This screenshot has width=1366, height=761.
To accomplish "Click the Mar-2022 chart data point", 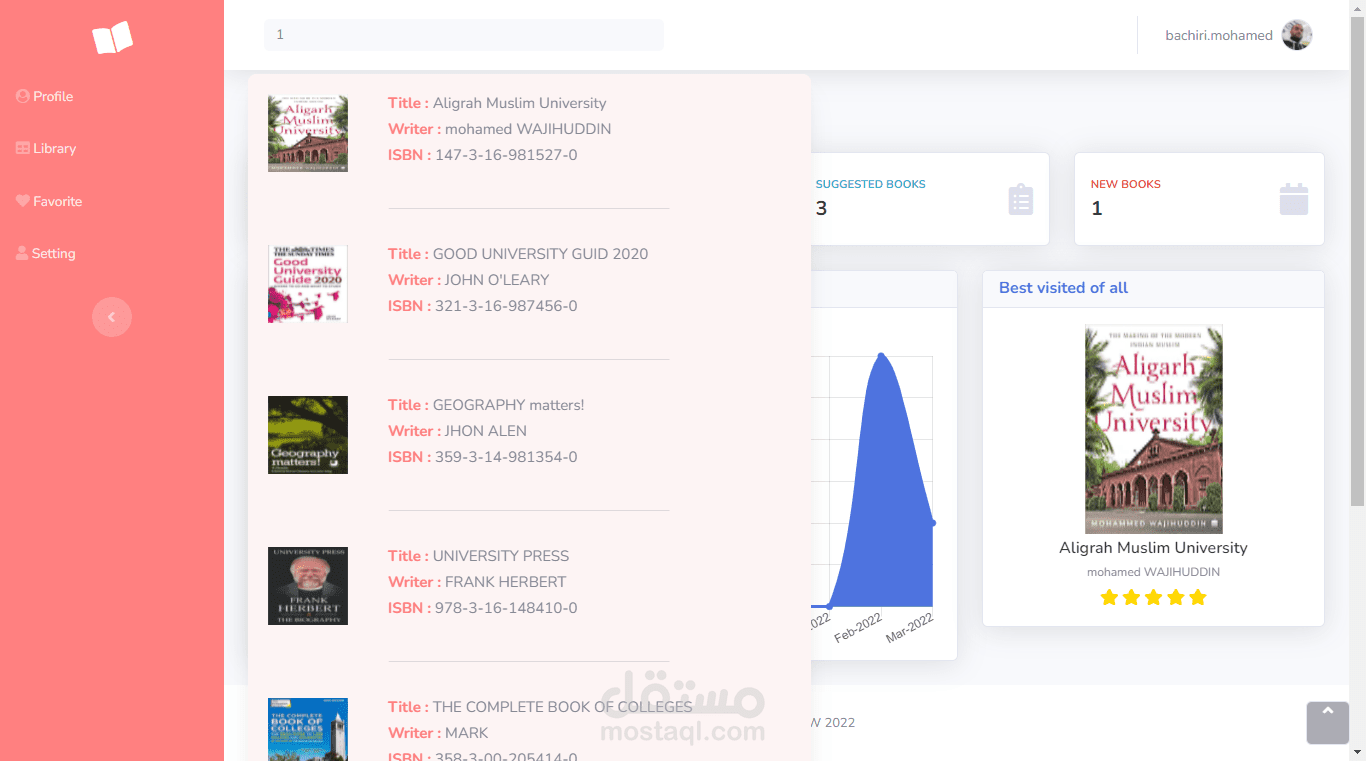I will (932, 523).
